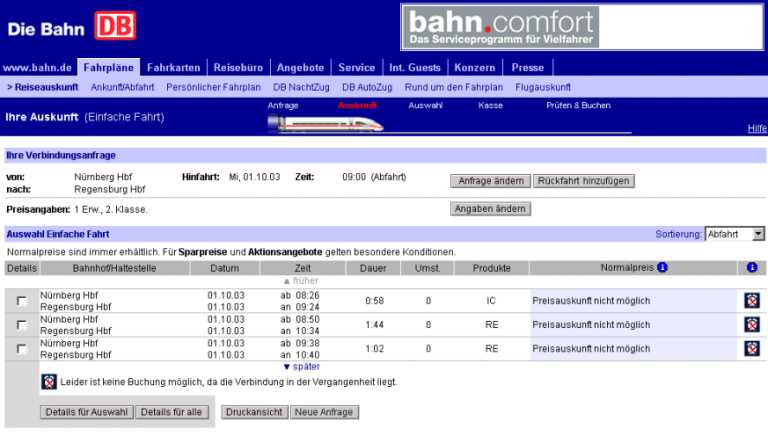Show earlier connections via früher
The height and width of the screenshot is (444, 768).
pyautogui.click(x=301, y=281)
